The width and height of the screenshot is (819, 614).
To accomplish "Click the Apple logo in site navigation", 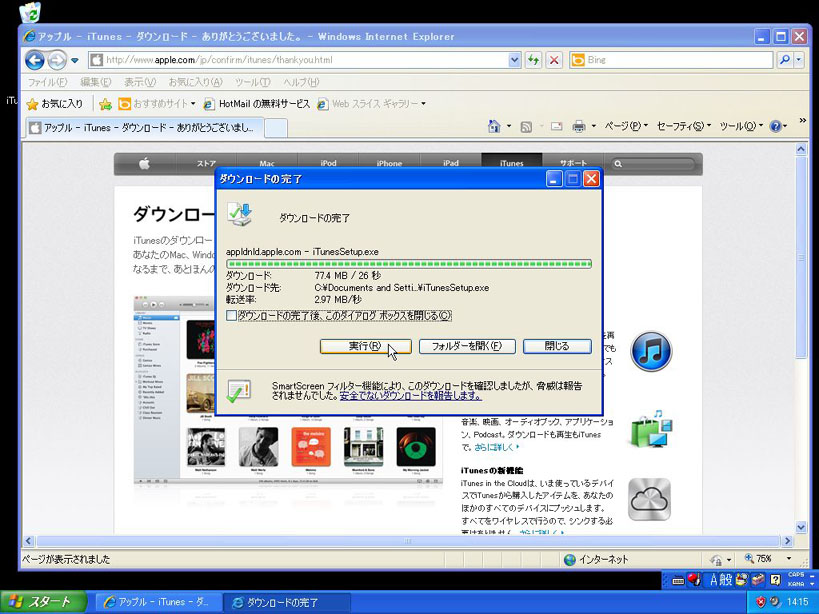I will click(x=145, y=164).
